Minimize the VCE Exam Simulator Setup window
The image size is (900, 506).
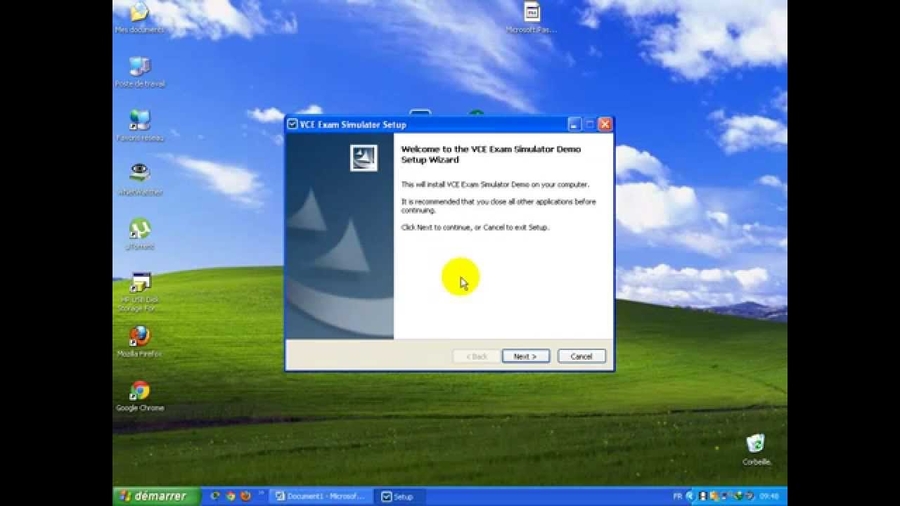(x=574, y=125)
